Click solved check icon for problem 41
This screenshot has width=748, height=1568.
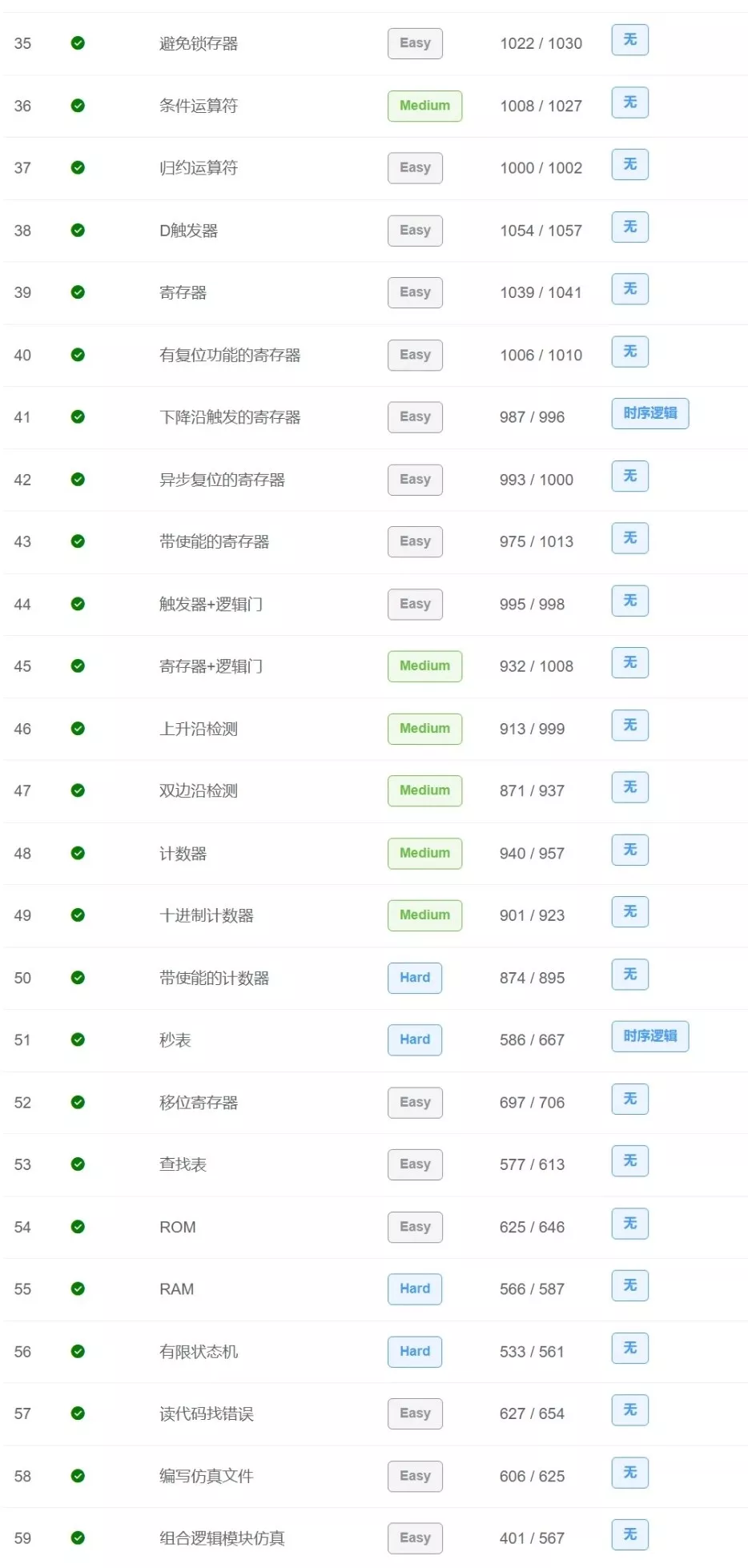tap(78, 416)
